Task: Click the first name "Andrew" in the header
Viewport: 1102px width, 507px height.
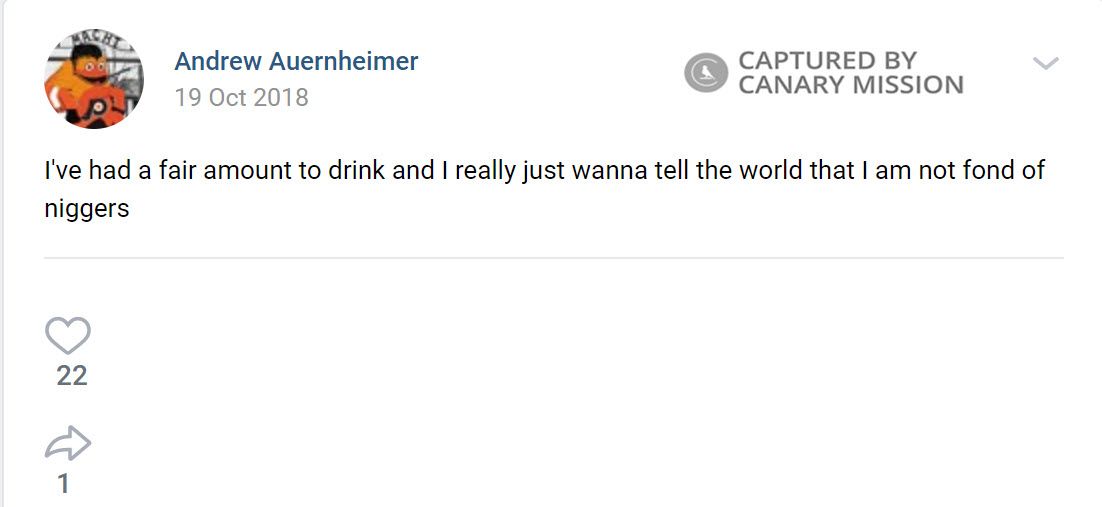Action: pos(216,61)
